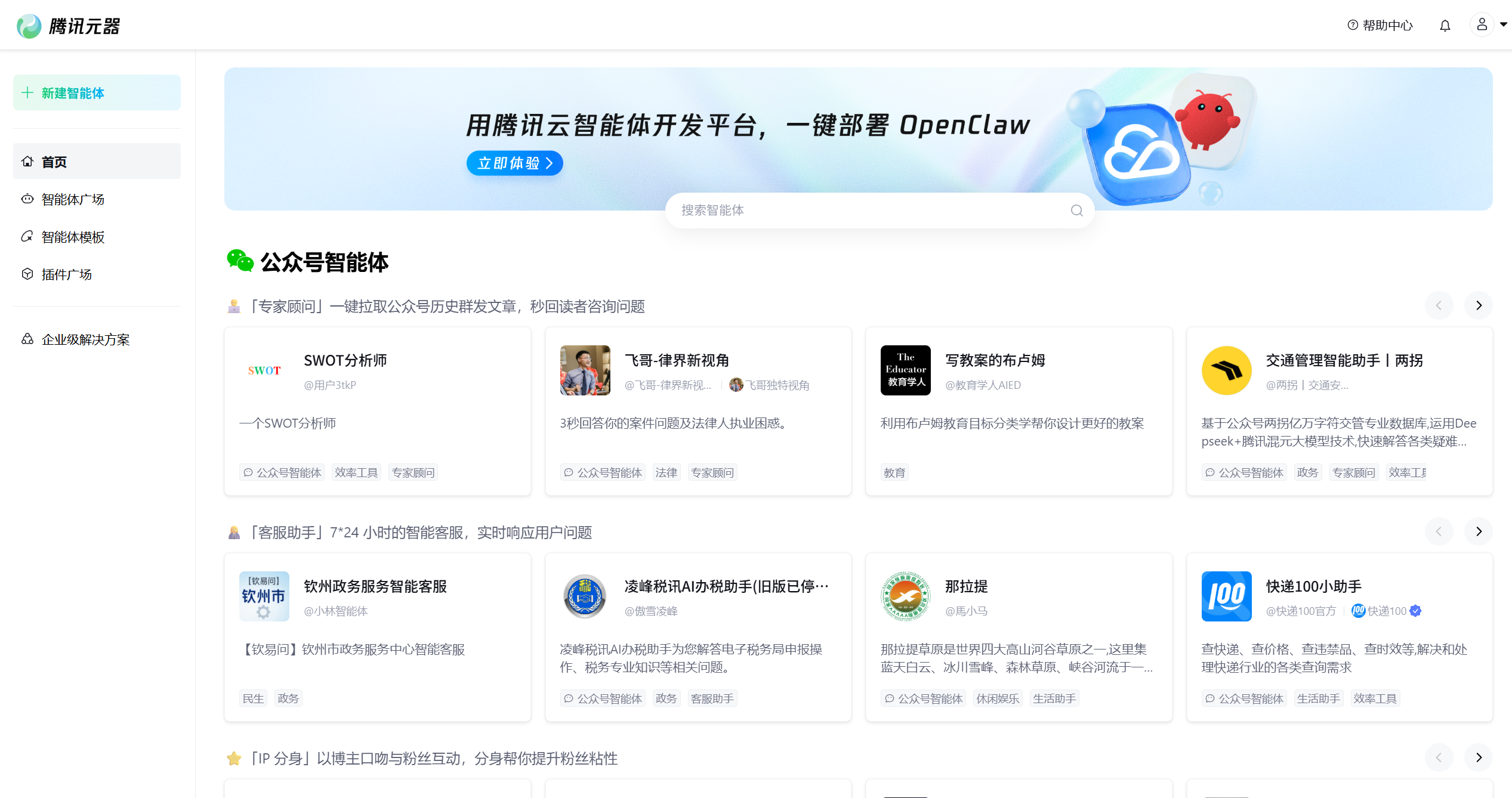
Task: Open 钦州政务服务智能客服 card title
Action: tap(375, 586)
